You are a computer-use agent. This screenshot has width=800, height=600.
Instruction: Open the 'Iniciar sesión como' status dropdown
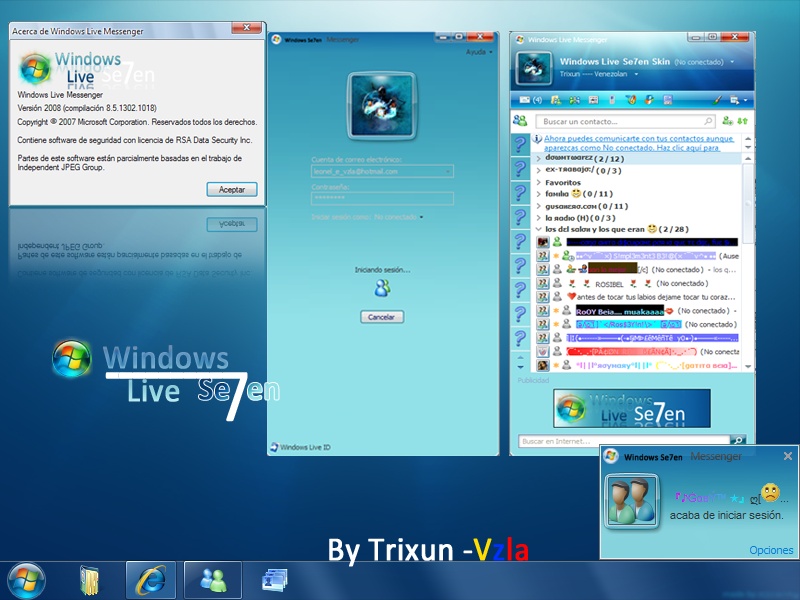421,217
